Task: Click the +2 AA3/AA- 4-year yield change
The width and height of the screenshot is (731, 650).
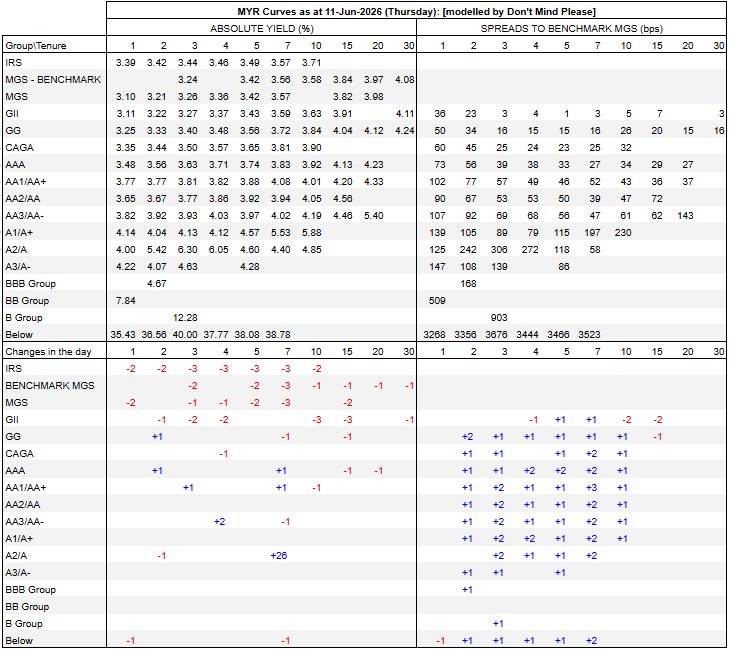Action: click(x=220, y=522)
